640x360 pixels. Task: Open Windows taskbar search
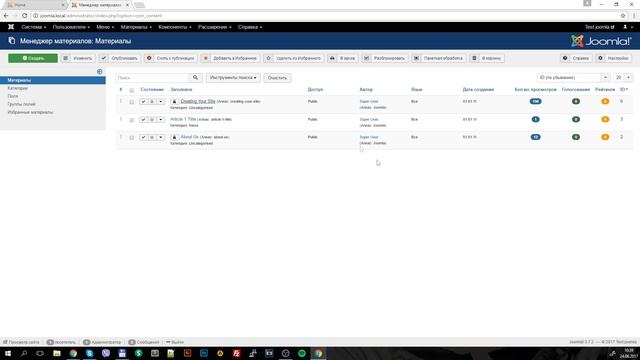(24, 353)
